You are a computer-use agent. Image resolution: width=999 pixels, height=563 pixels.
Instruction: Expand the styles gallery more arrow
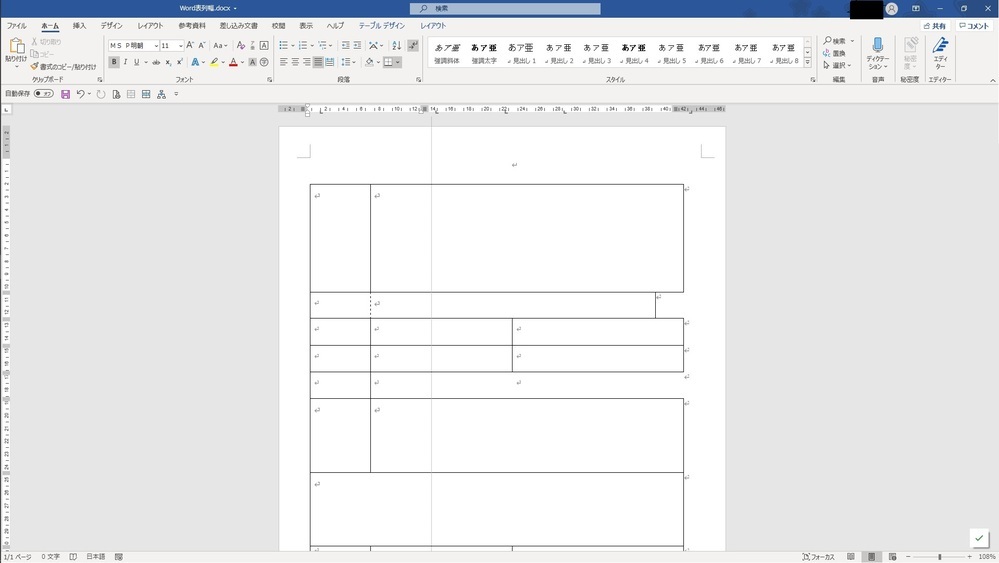tap(808, 62)
